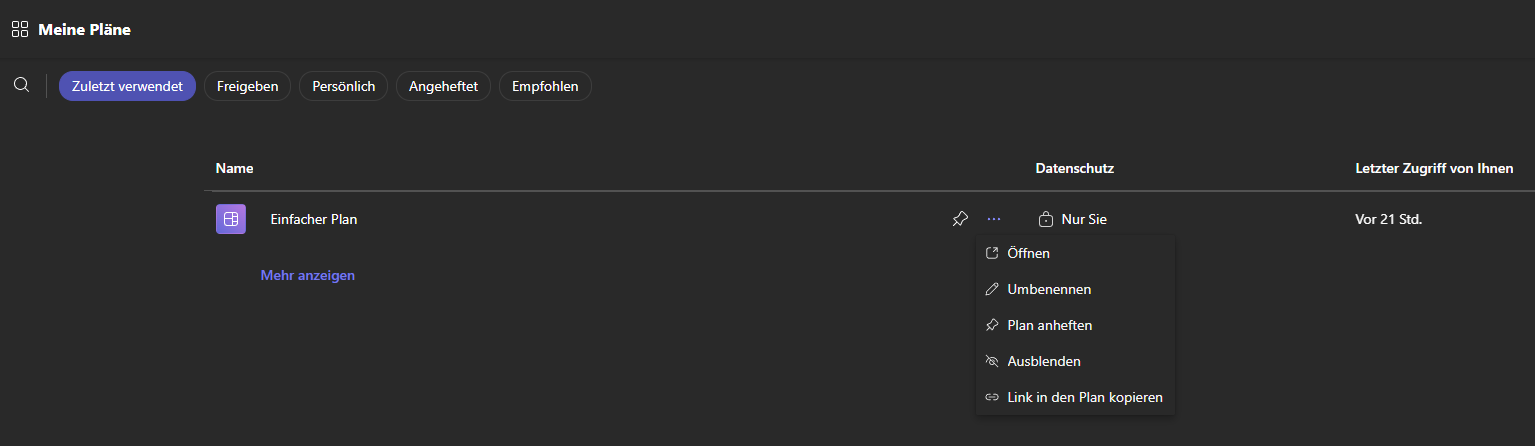The height and width of the screenshot is (446, 1535).
Task: Open the search magnifier icon
Action: pyautogui.click(x=21, y=85)
